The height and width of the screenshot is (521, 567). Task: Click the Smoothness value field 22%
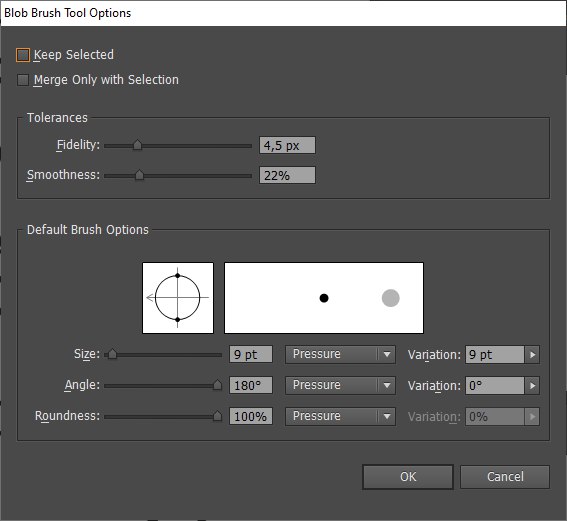pos(287,175)
